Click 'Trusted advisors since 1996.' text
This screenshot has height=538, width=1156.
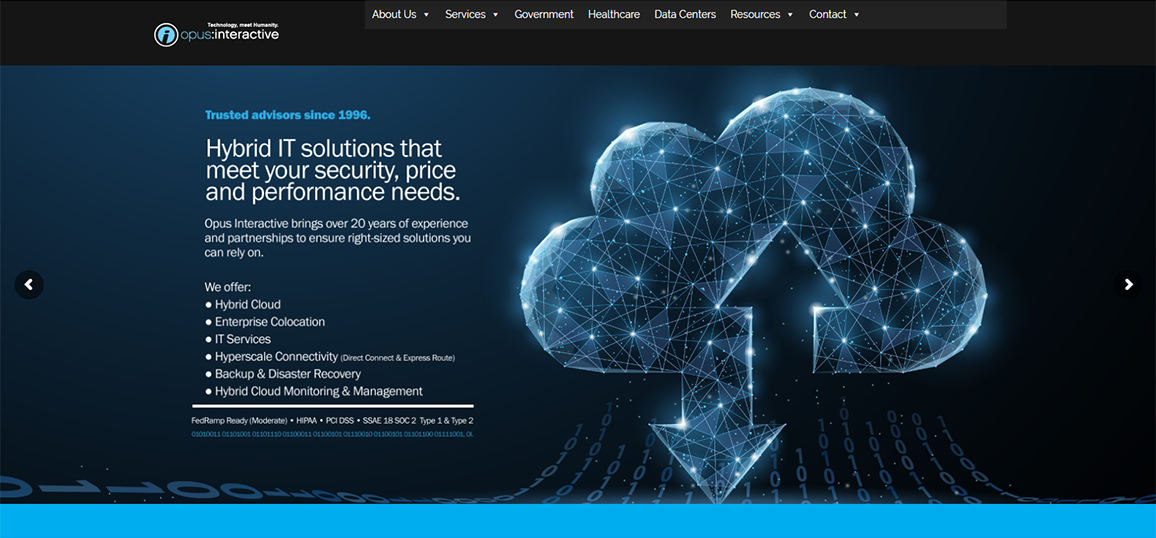(x=288, y=115)
